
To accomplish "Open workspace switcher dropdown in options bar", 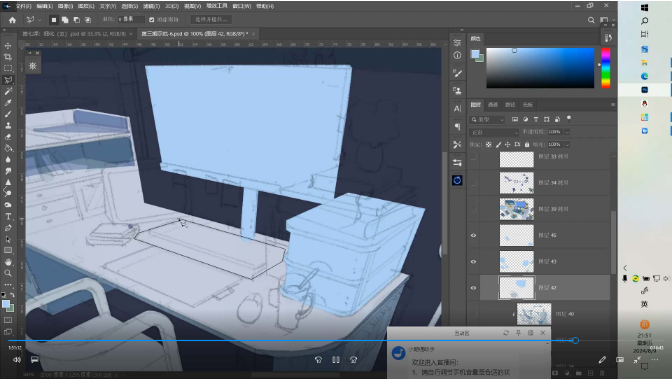I will [606, 20].
